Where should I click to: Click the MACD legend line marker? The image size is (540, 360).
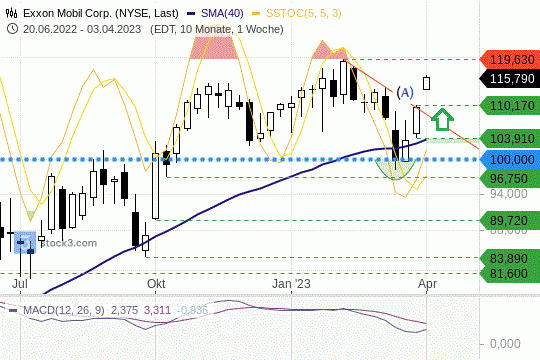tap(13, 310)
